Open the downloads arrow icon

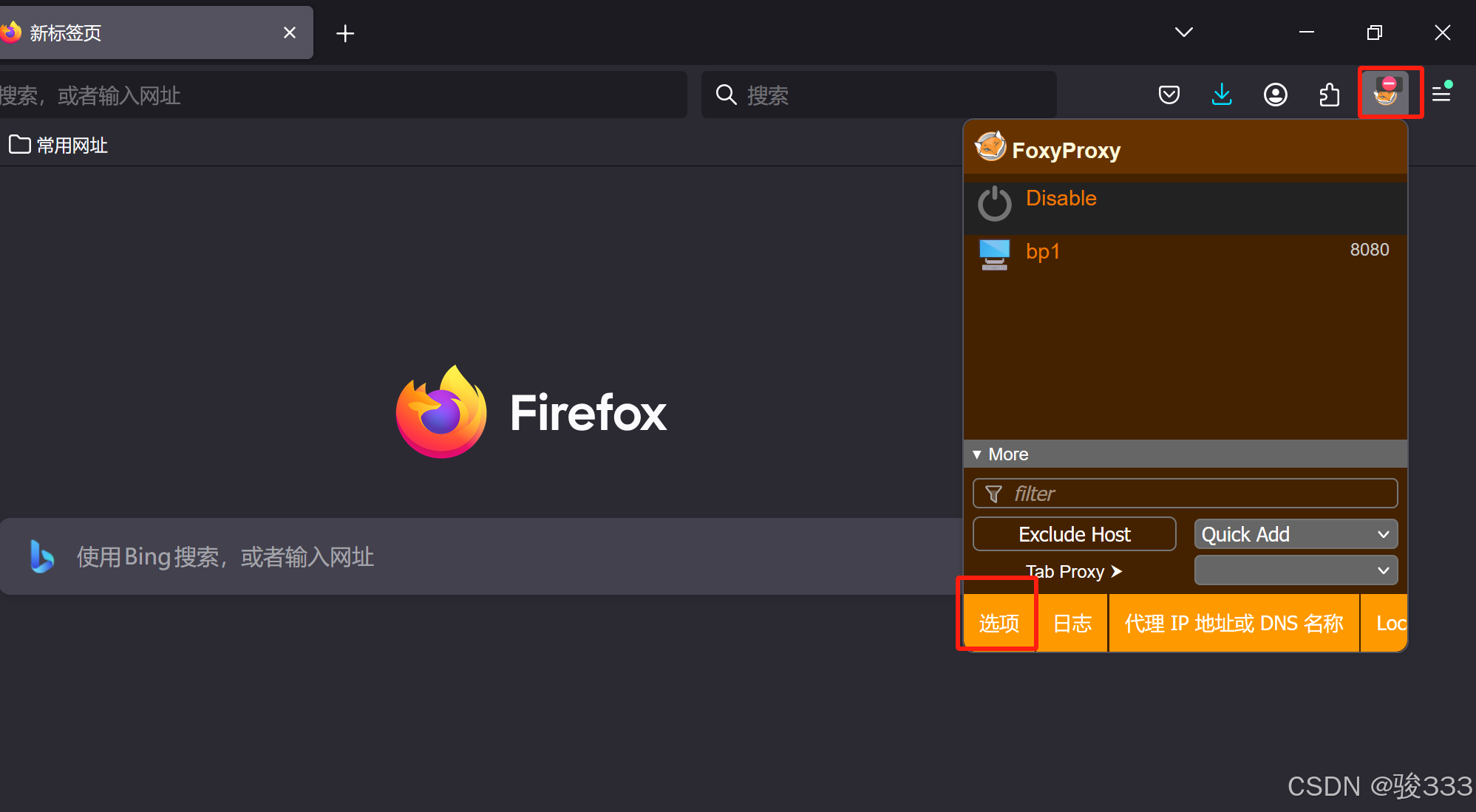pos(1222,95)
